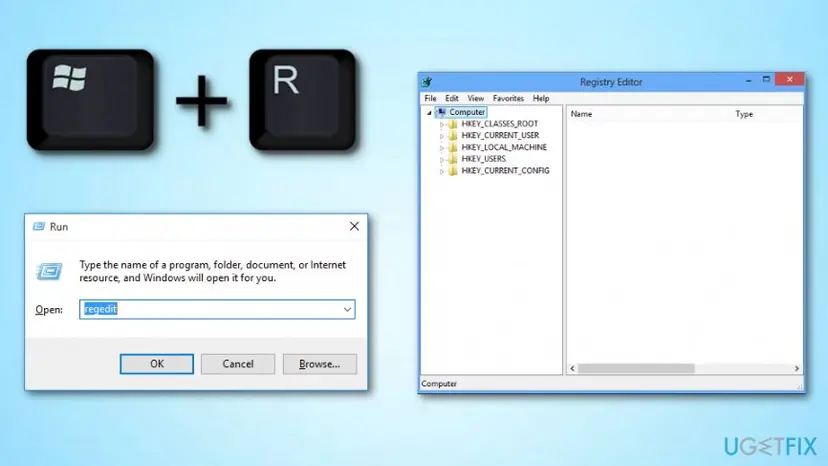This screenshot has width=828, height=466.
Task: Select the HKEY_LOCAL_MACHINE text label
Action: coord(504,147)
